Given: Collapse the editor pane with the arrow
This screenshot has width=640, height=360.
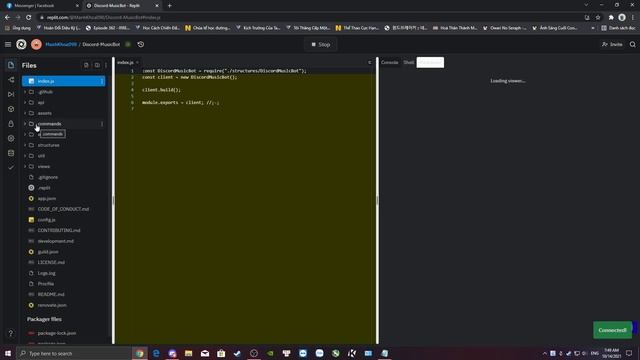Looking at the screenshot, I should pos(369,62).
